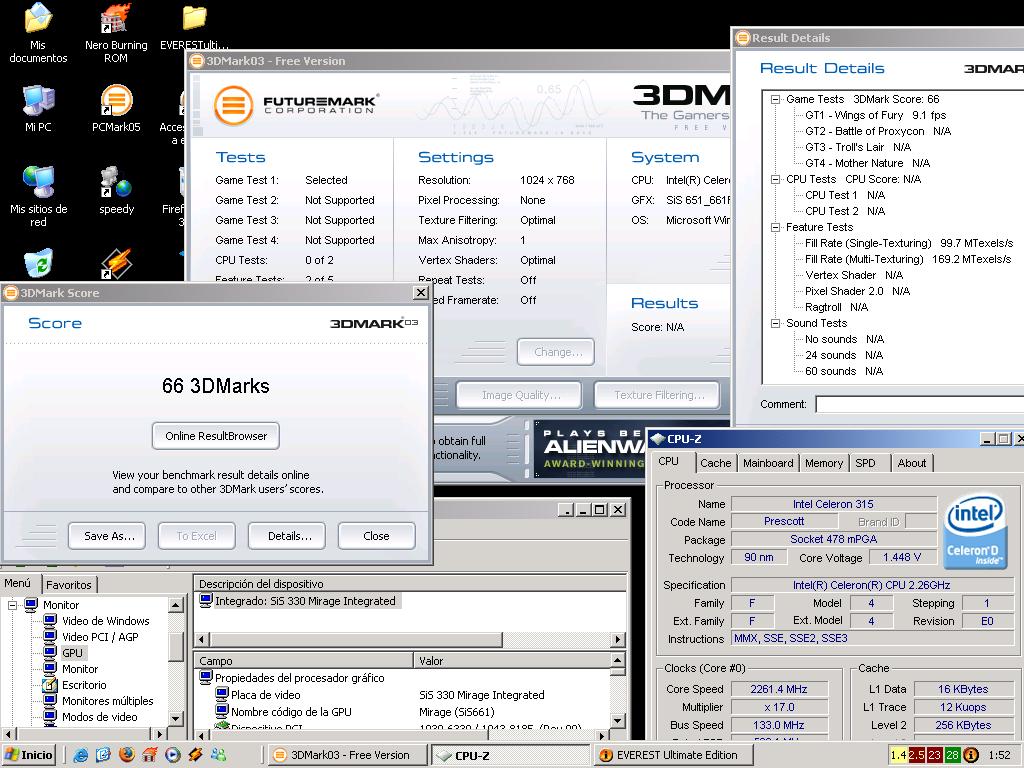Collapse the Game Tests tree node
Screen dimensions: 1024x768
click(775, 99)
